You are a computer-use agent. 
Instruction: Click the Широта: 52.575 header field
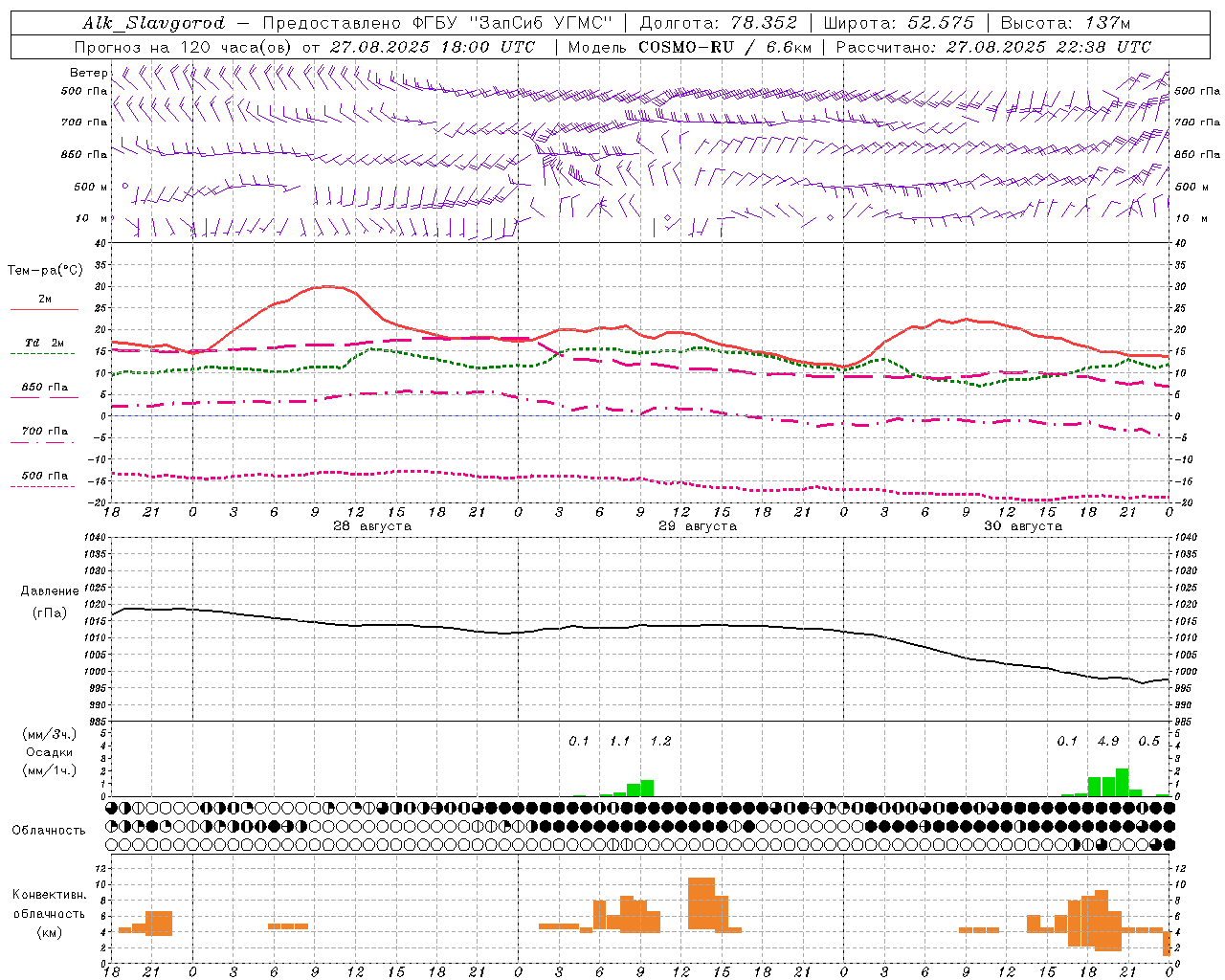pos(899,23)
